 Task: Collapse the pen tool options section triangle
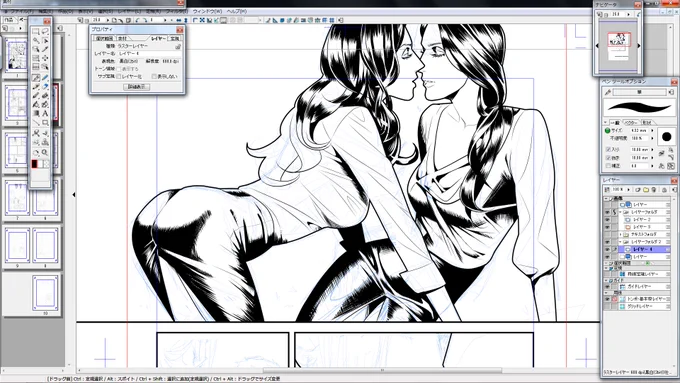[606, 122]
